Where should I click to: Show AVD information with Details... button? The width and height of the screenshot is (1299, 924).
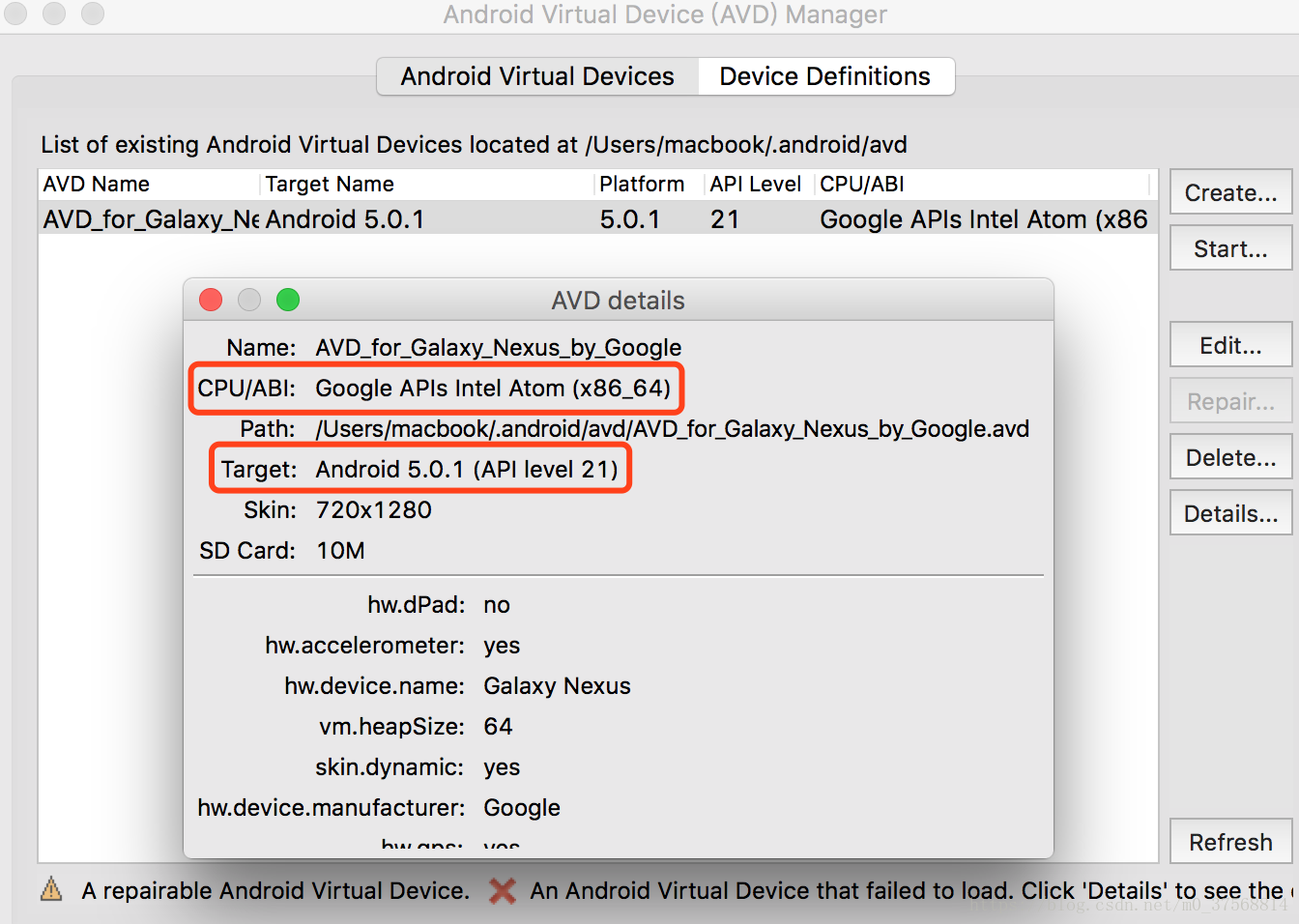point(1230,513)
